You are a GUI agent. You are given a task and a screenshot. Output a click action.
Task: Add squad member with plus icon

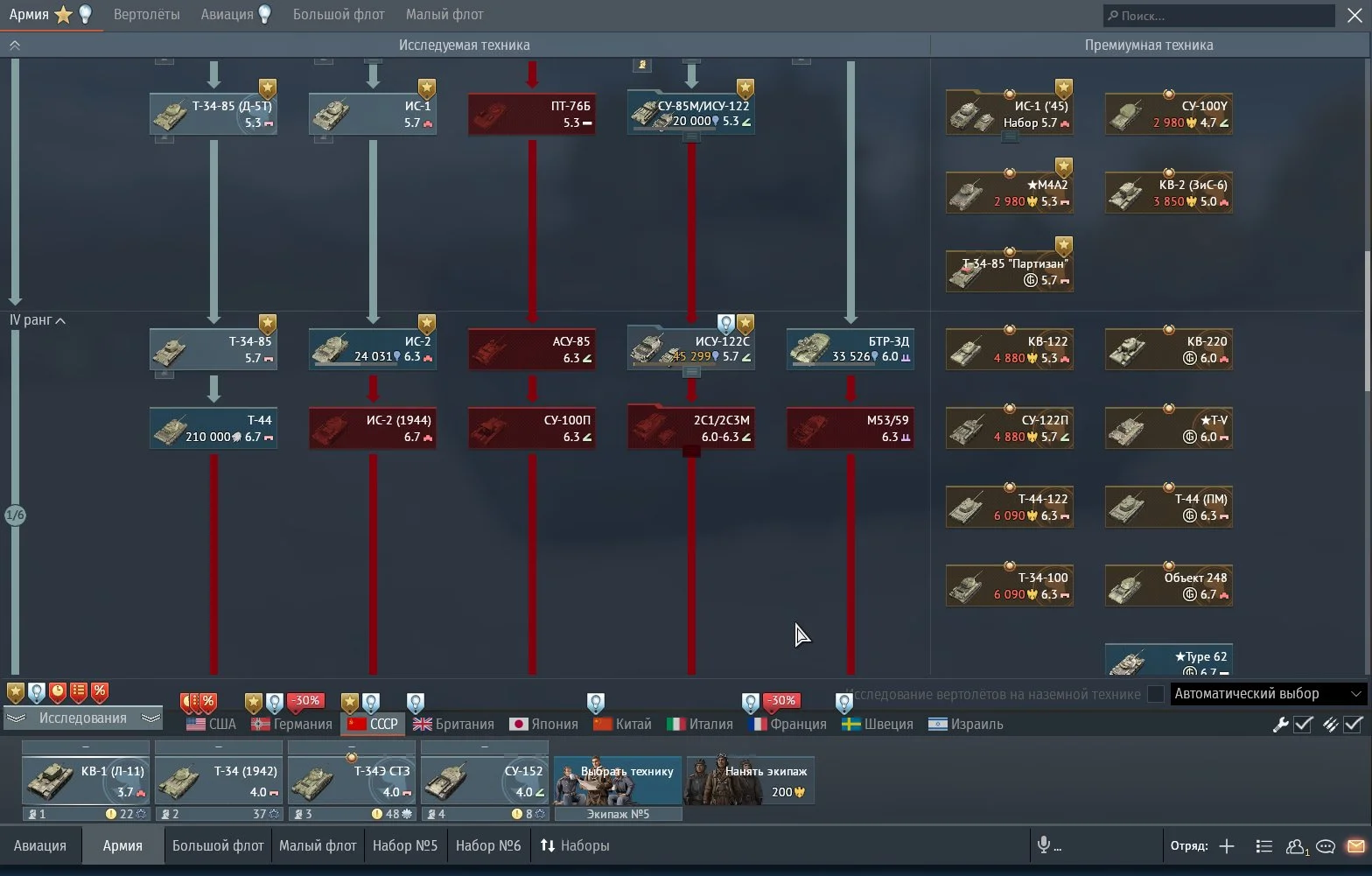click(x=1227, y=846)
